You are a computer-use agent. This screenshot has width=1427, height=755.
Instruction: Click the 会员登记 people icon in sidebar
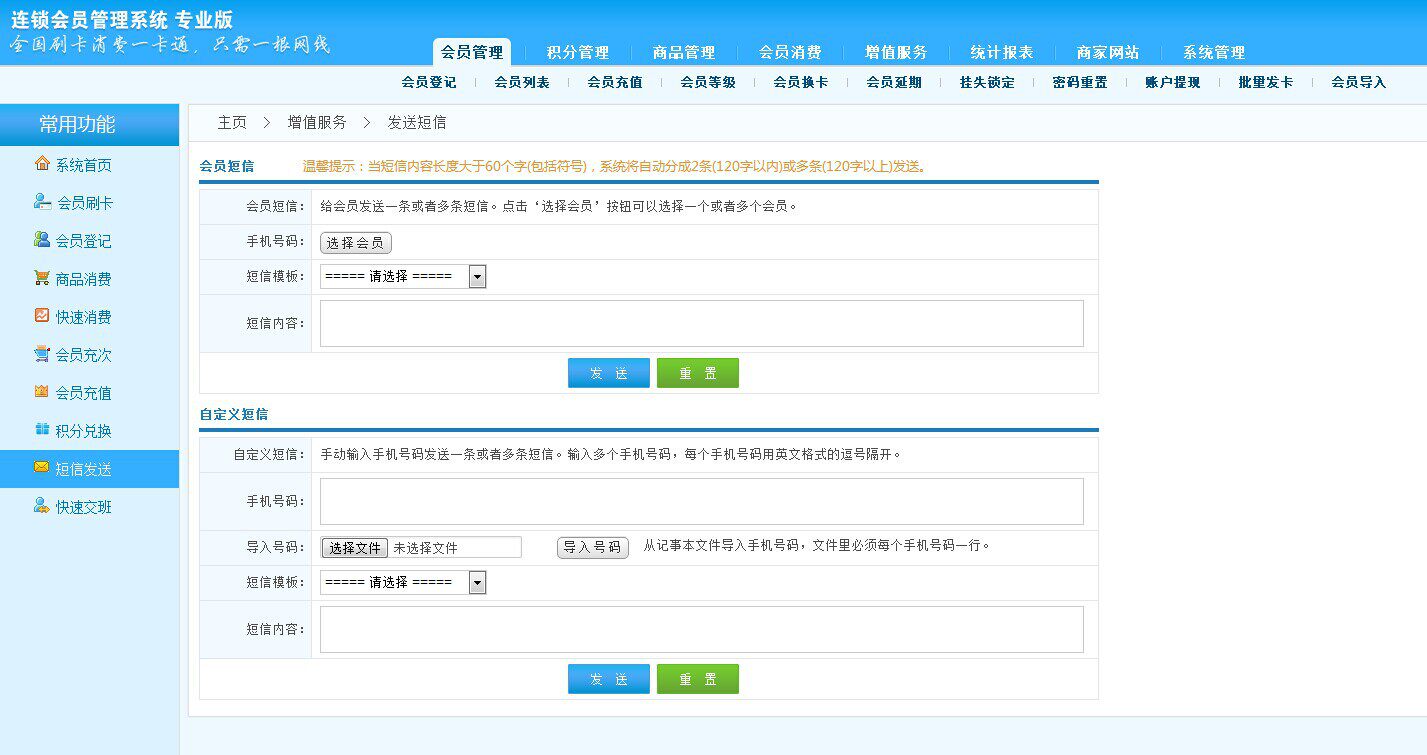pos(42,240)
